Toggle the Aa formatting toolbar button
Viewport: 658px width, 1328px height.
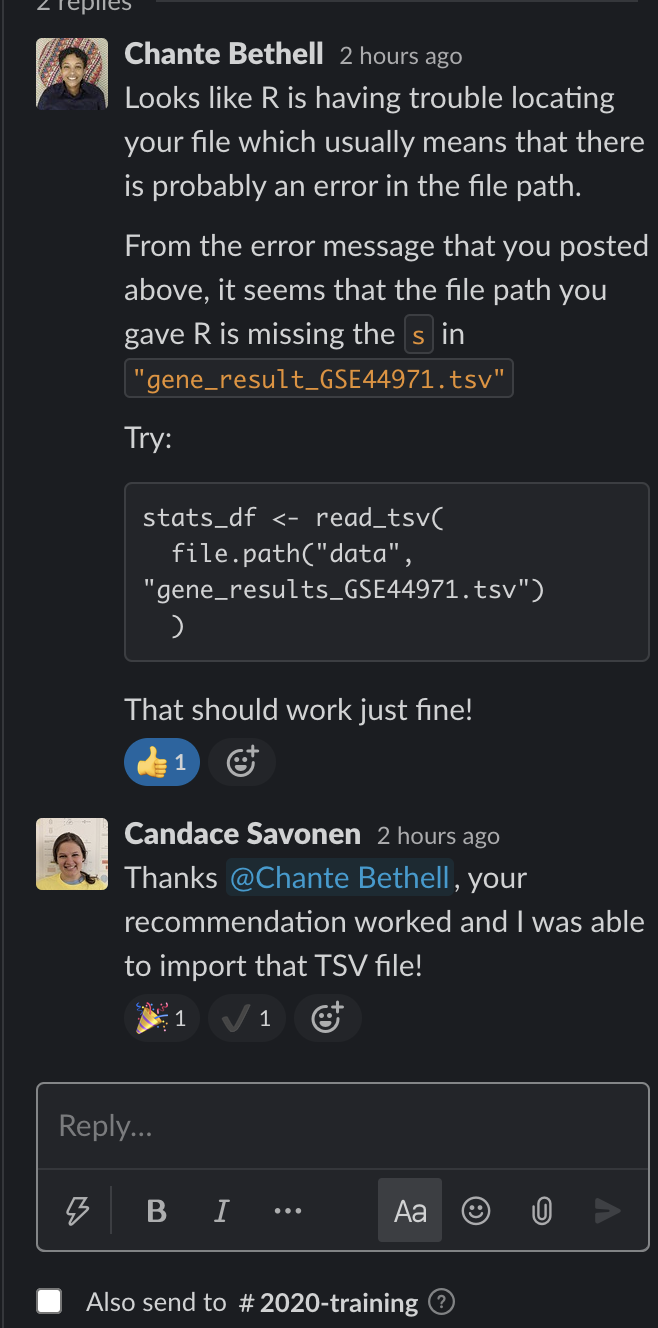click(410, 1211)
